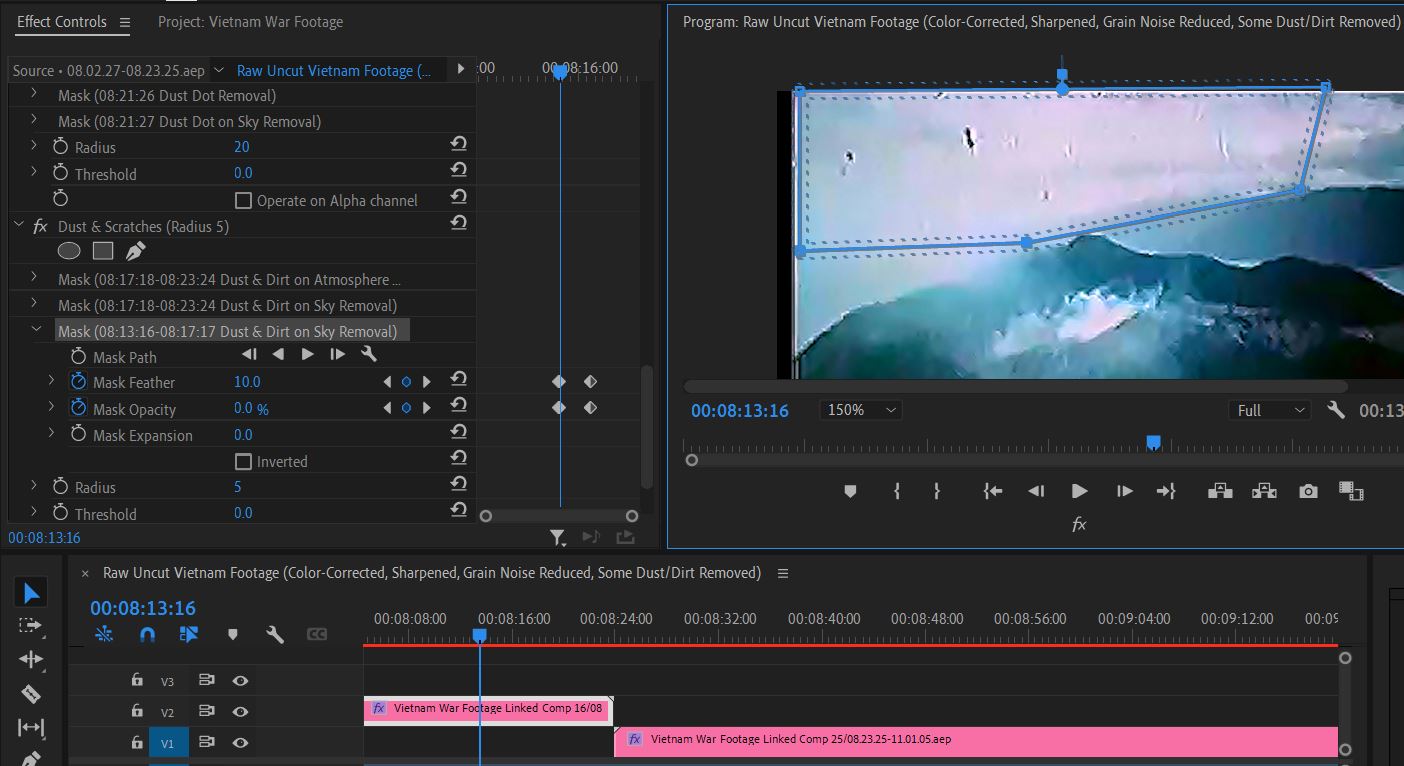Select the Track Select Forward tool
The image size is (1404, 766).
31,626
